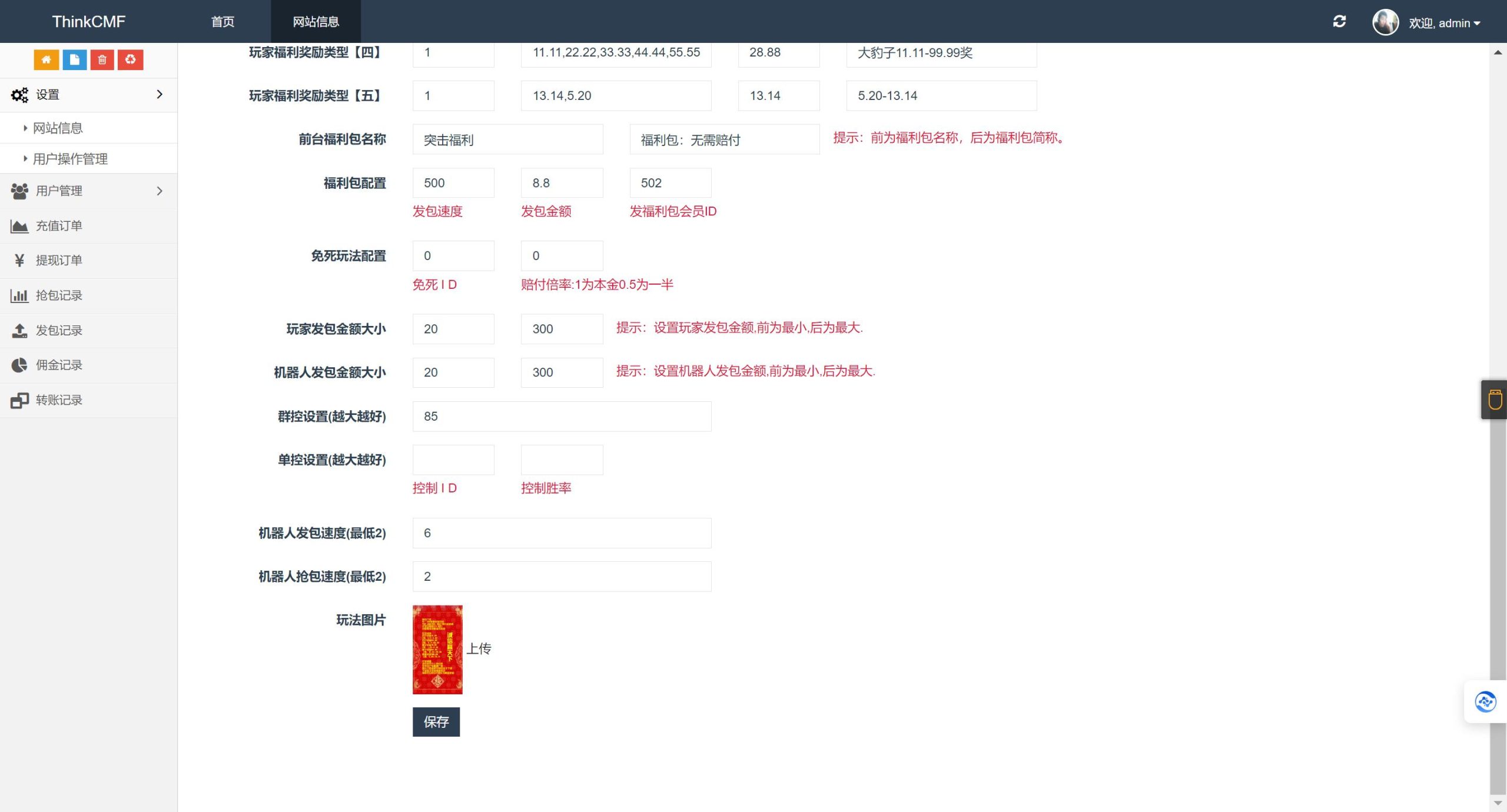Click the floating widget at right edge
The height and width of the screenshot is (812, 1507).
click(1494, 400)
